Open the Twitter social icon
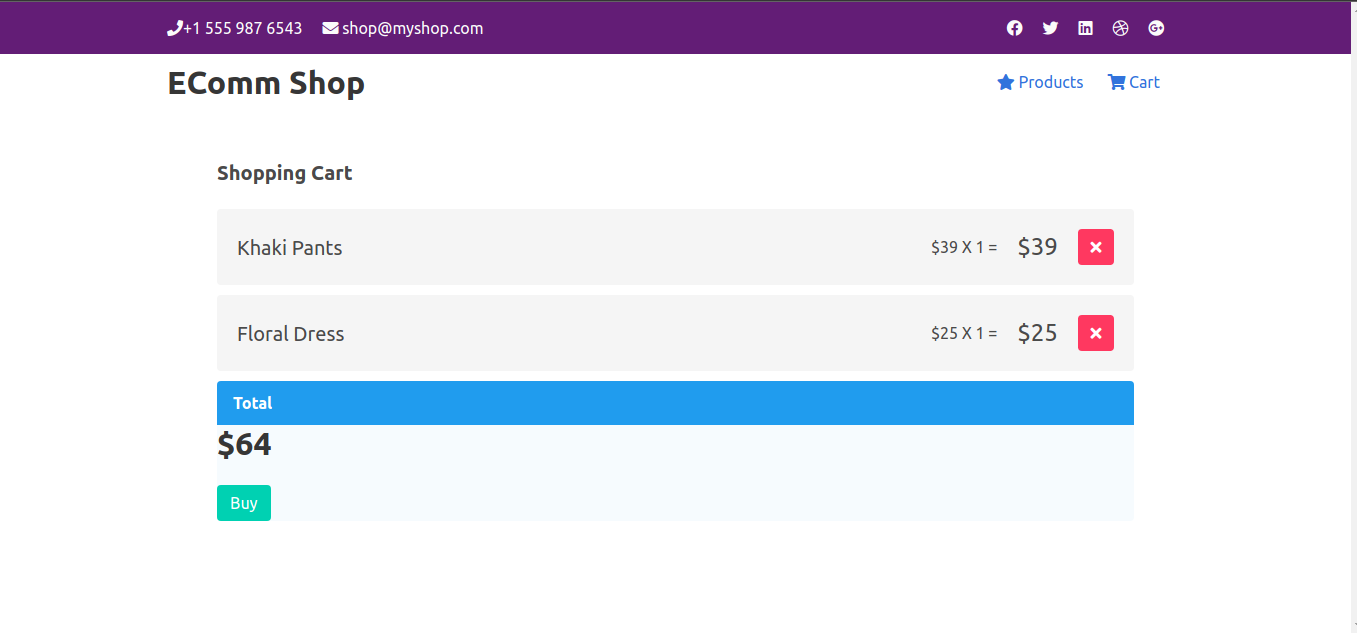 pyautogui.click(x=1050, y=28)
